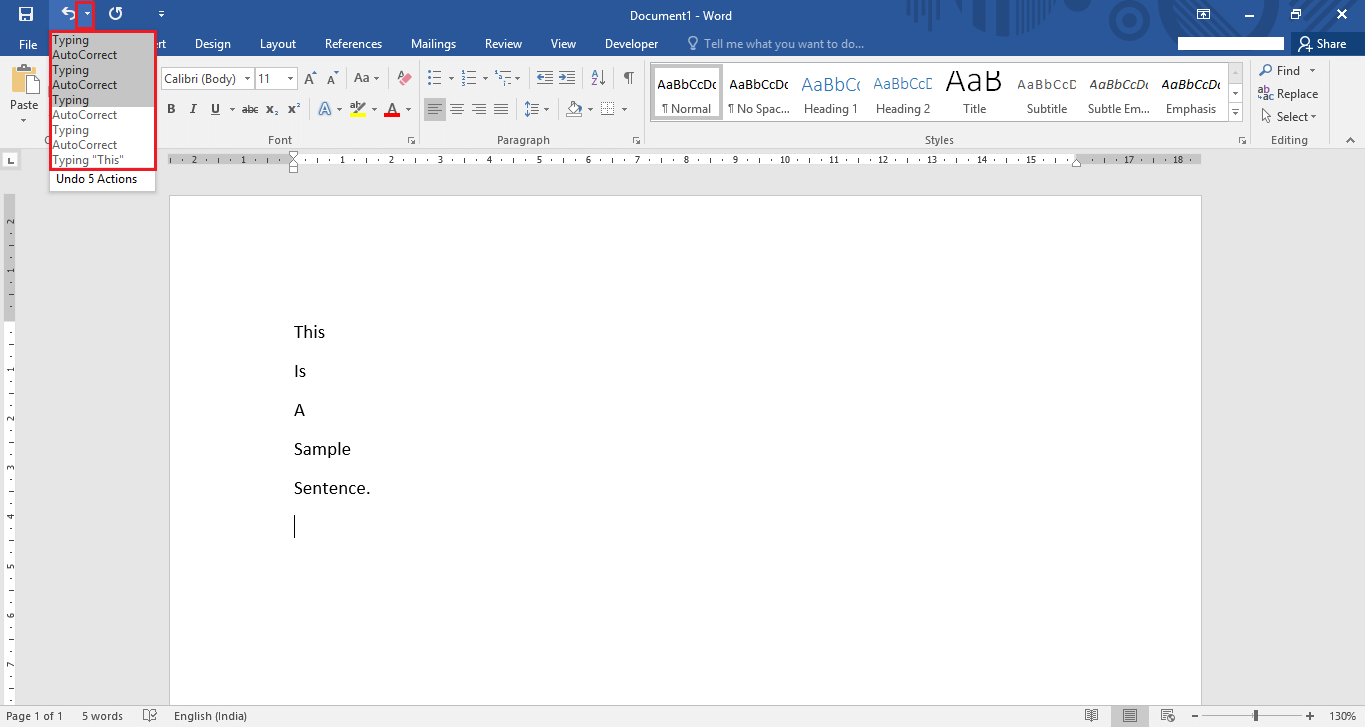Viewport: 1365px width, 727px height.
Task: Open the Developer tab
Action: pos(631,43)
